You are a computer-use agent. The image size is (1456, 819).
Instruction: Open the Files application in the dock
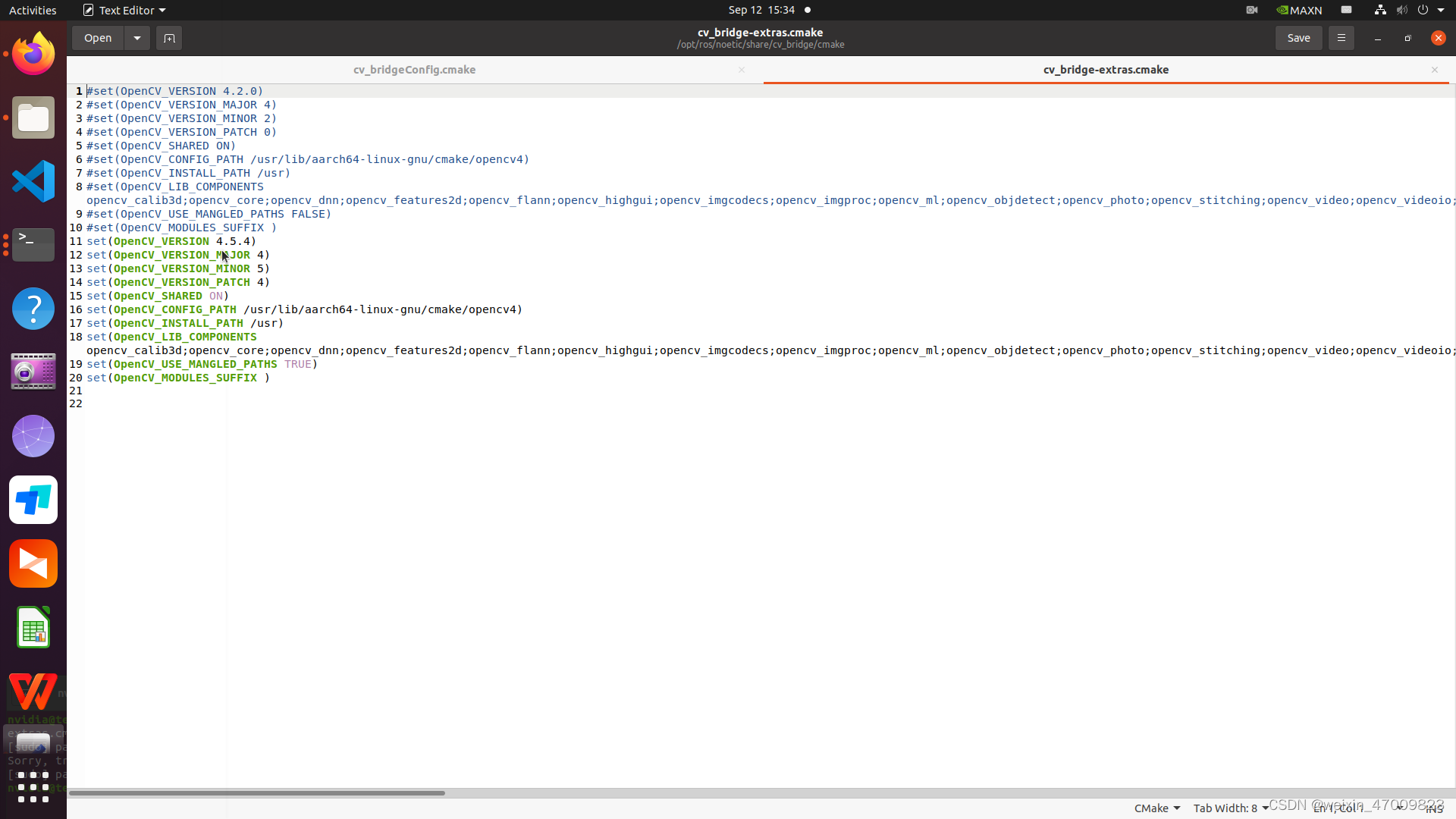pyautogui.click(x=33, y=117)
